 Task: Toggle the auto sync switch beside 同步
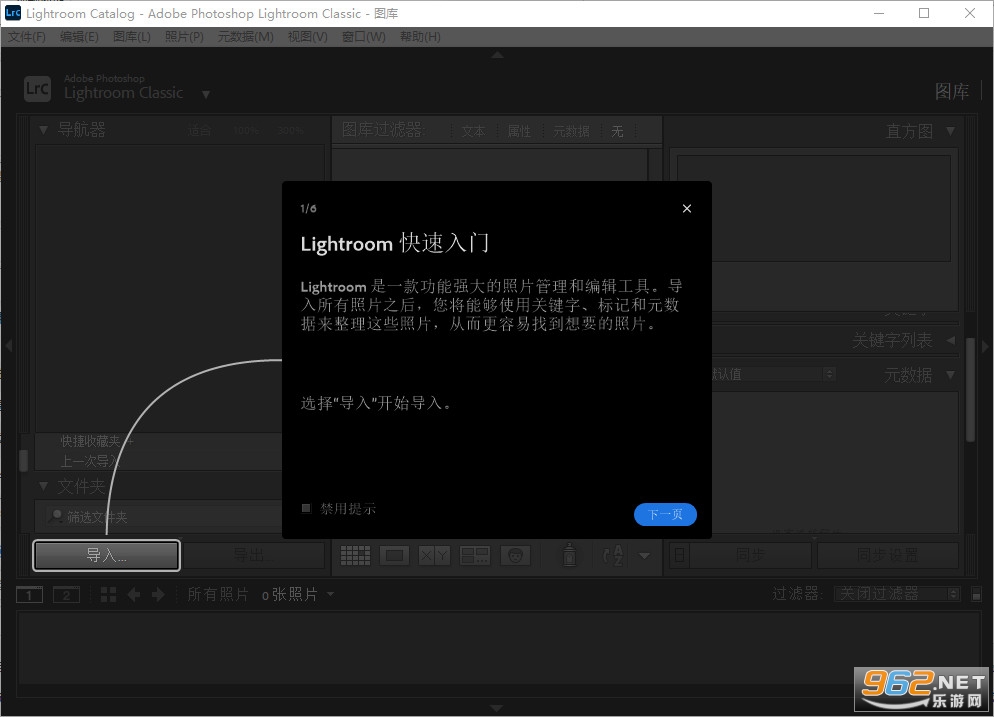(x=679, y=555)
